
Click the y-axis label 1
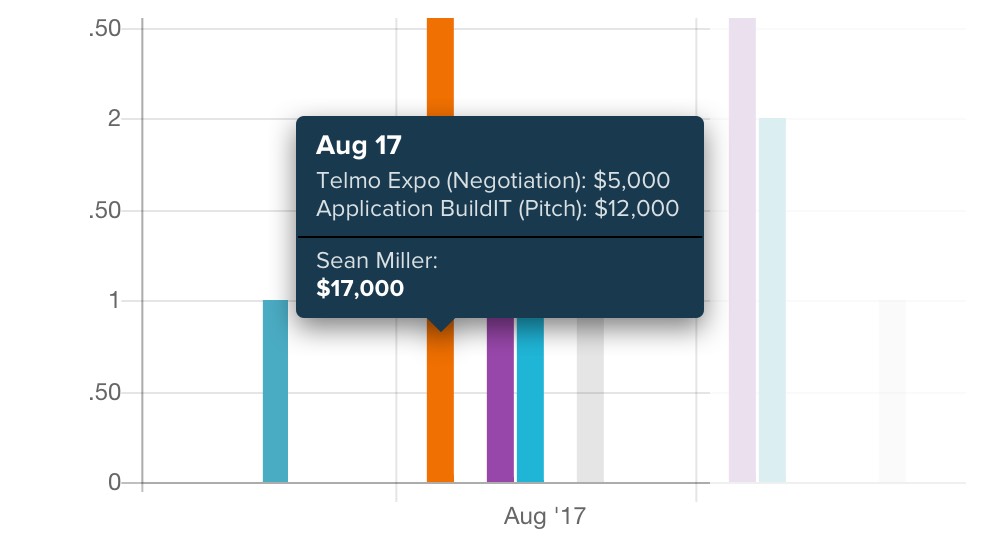point(114,300)
